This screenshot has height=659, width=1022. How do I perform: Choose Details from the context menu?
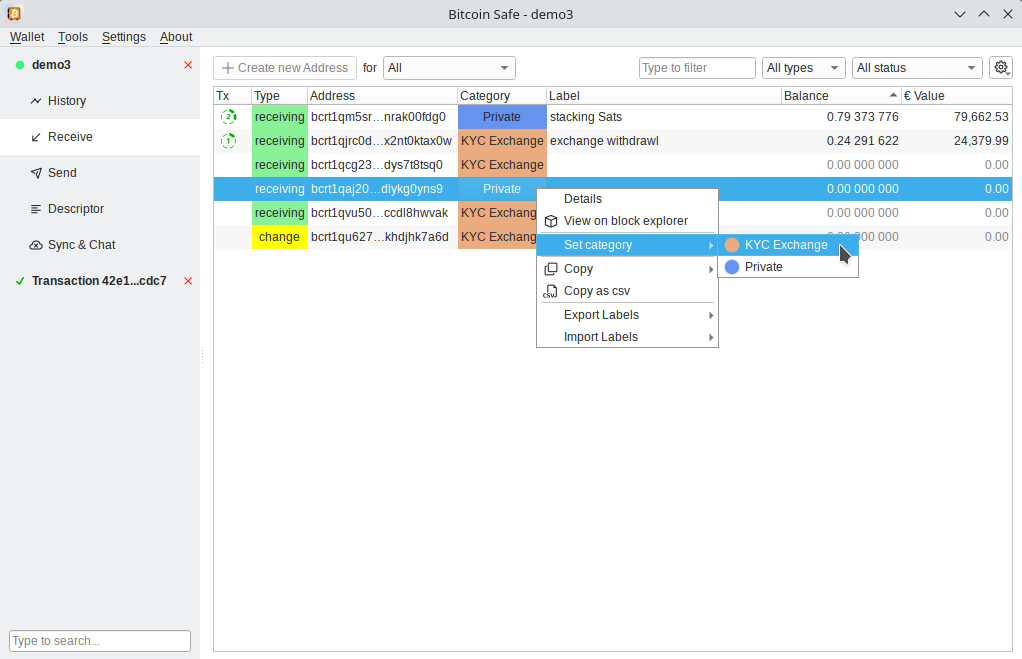[x=583, y=199]
